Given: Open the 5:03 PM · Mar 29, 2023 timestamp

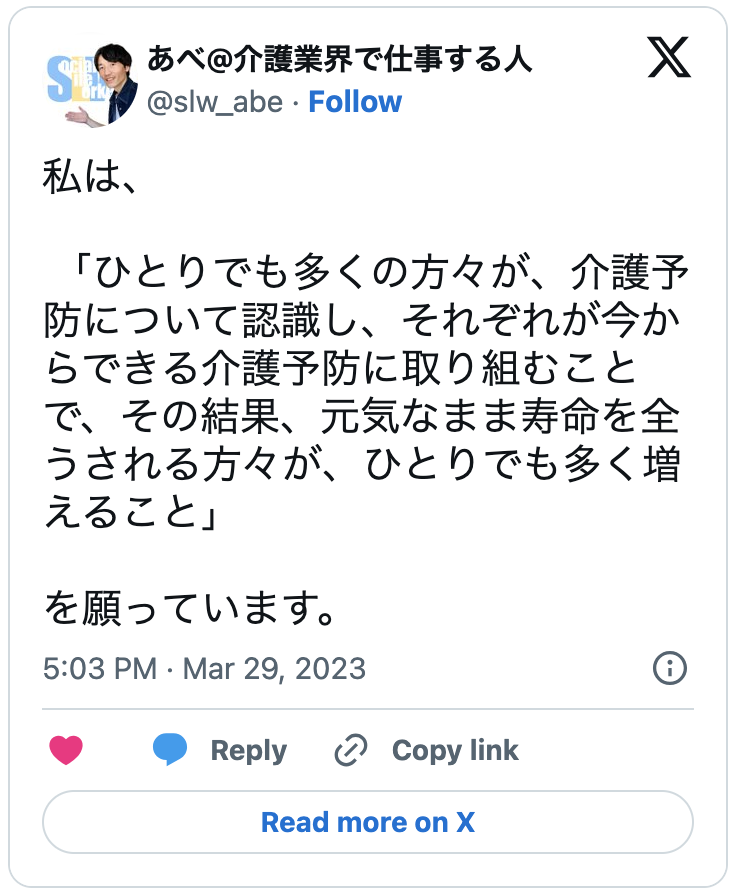Looking at the screenshot, I should click(x=204, y=668).
